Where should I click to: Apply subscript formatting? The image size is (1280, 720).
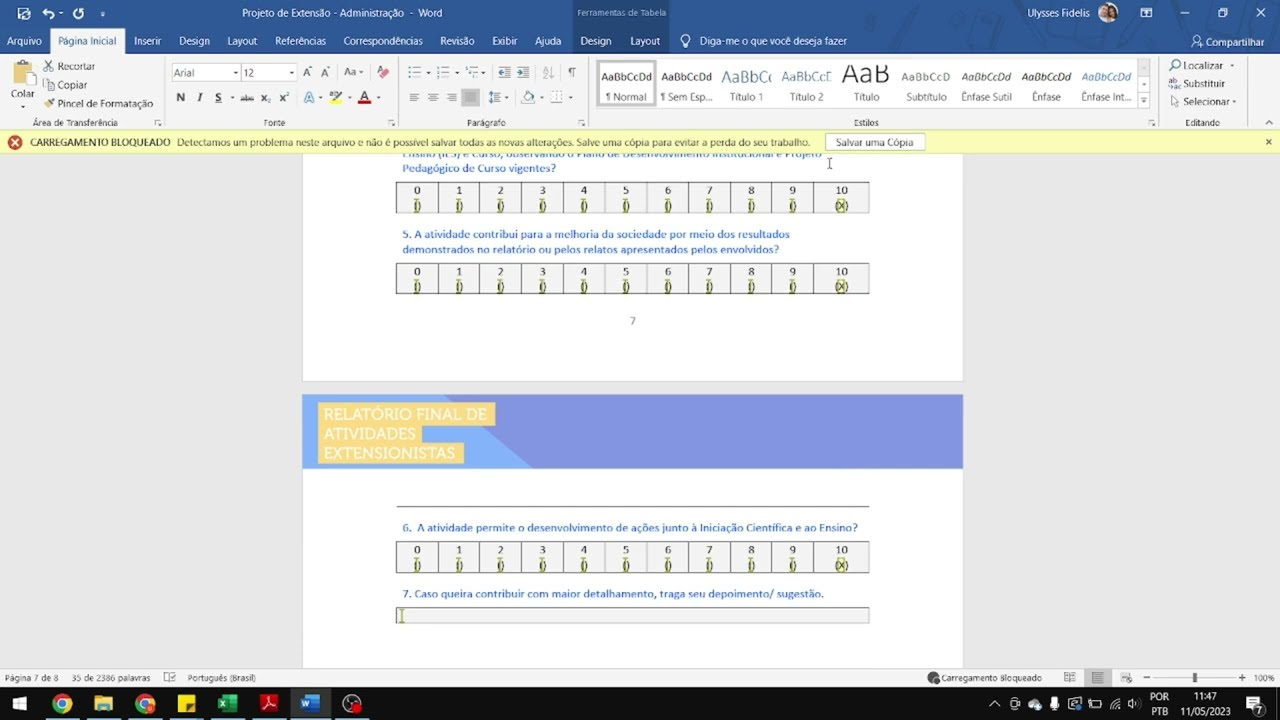[x=266, y=97]
